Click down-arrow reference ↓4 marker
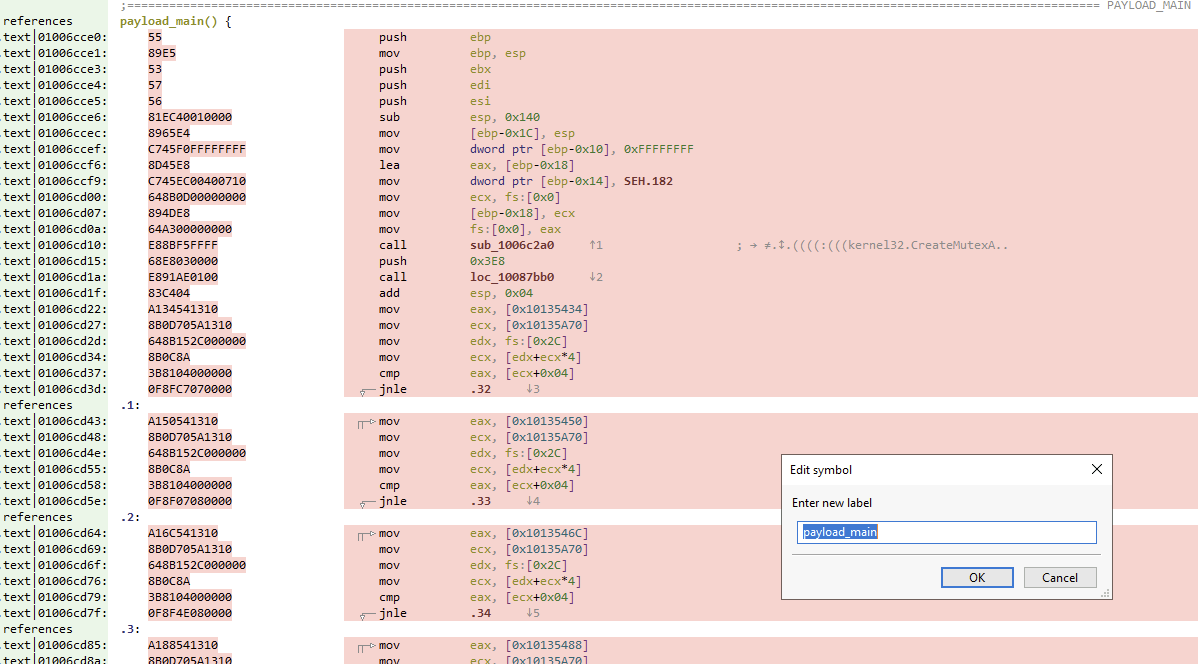 click(533, 501)
